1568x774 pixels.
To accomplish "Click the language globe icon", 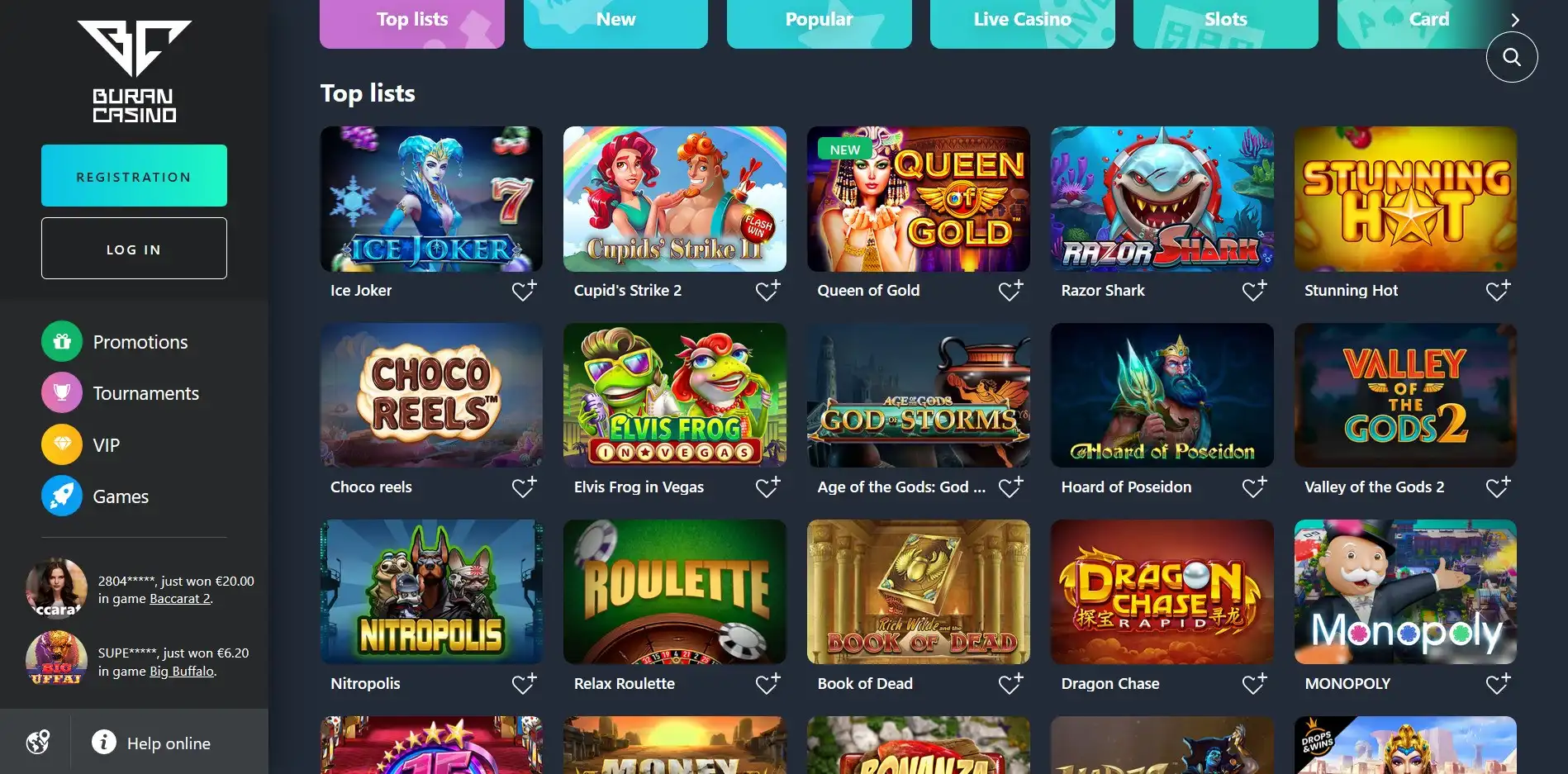I will pos(38,742).
